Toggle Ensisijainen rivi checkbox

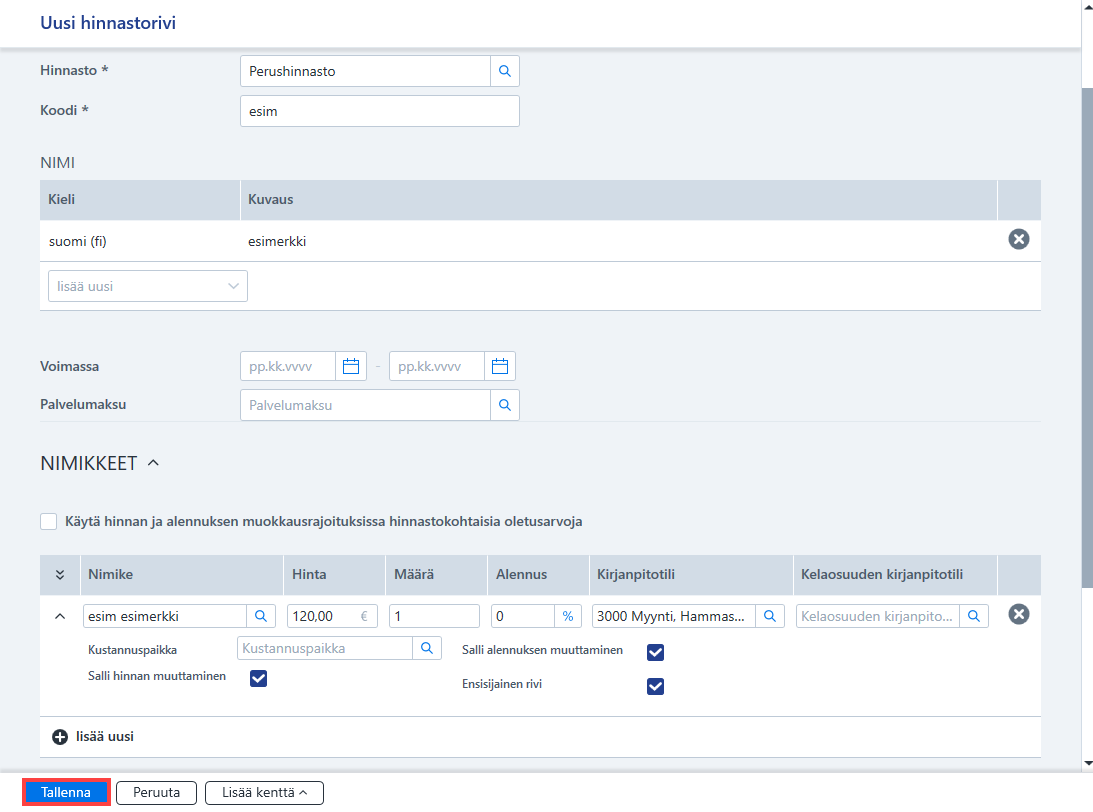pyautogui.click(x=655, y=687)
